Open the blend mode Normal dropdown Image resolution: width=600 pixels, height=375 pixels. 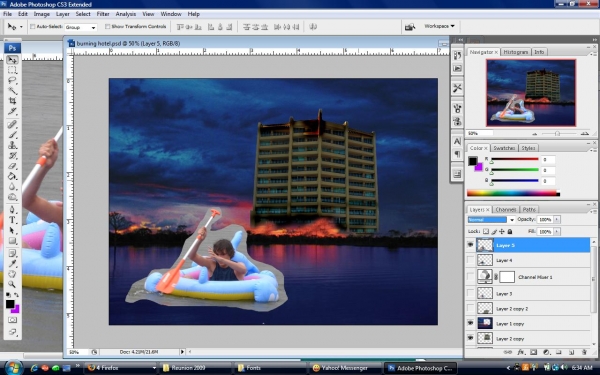(x=491, y=220)
